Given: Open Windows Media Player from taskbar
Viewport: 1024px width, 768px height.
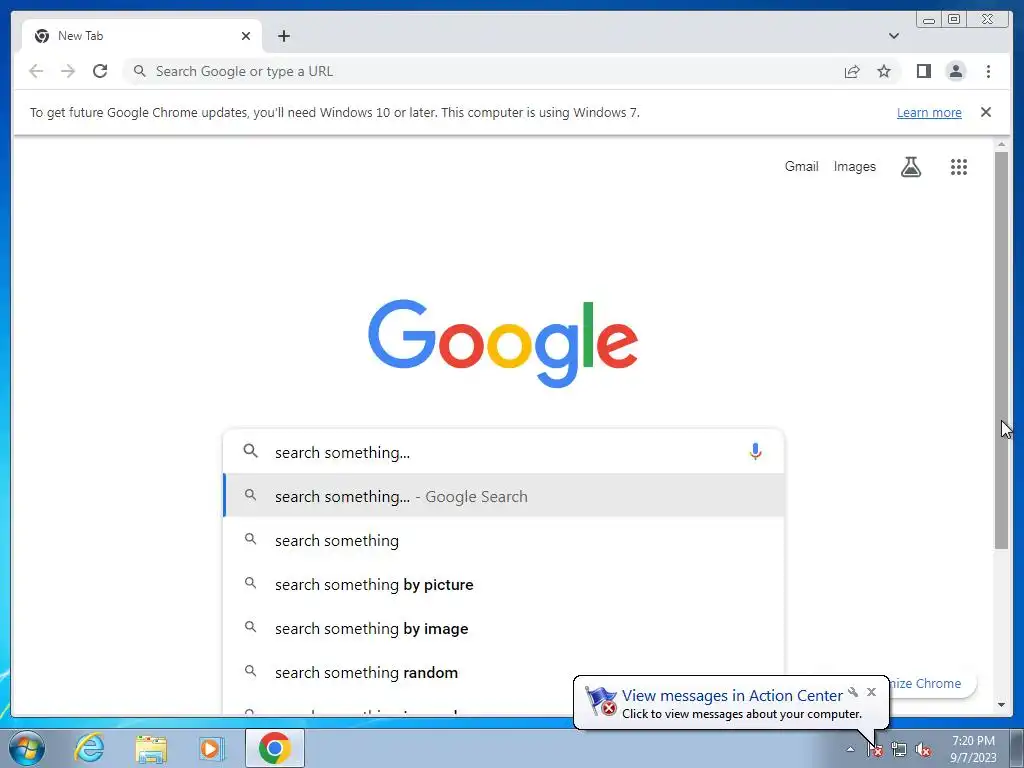Looking at the screenshot, I should pyautogui.click(x=211, y=748).
